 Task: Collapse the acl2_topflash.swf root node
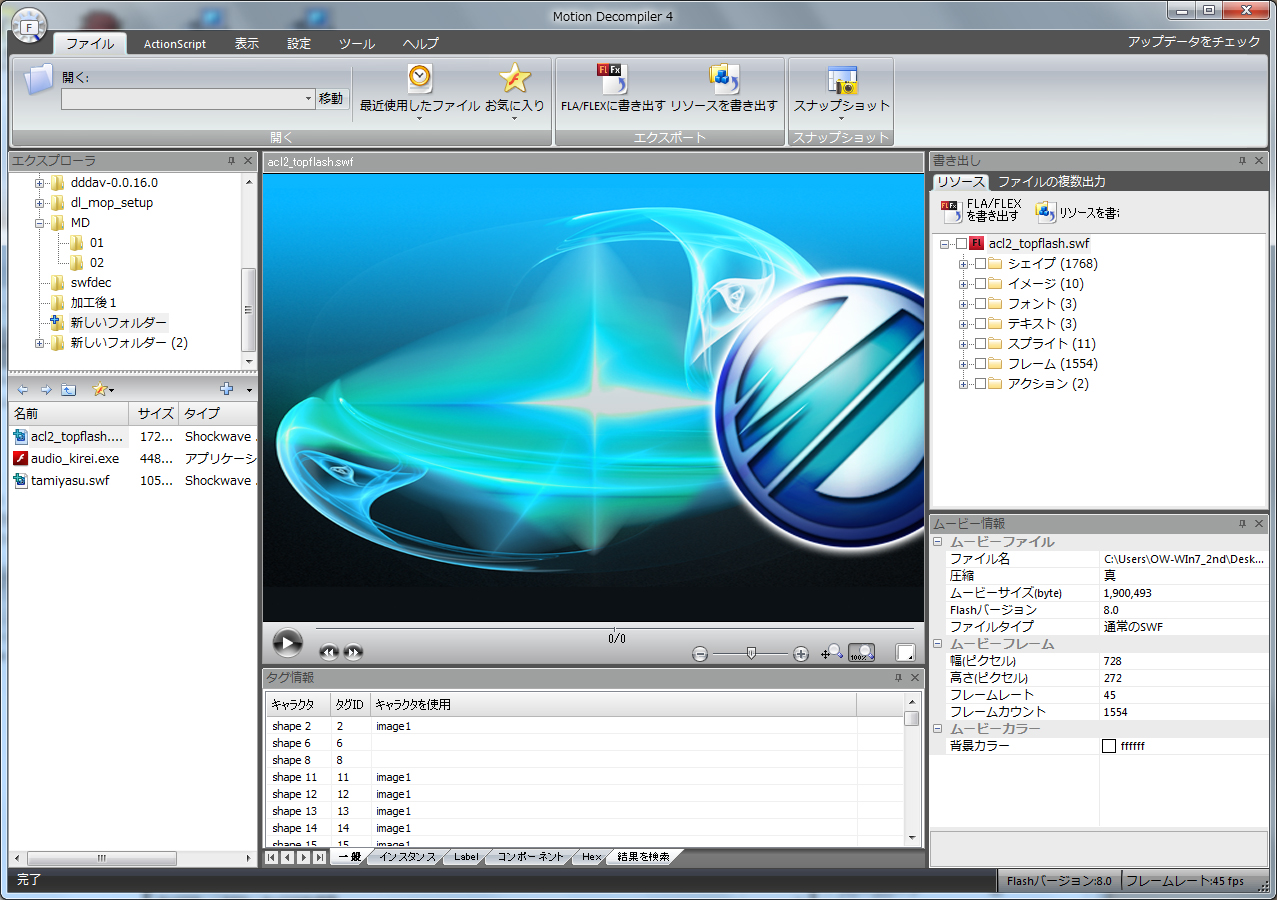[945, 244]
